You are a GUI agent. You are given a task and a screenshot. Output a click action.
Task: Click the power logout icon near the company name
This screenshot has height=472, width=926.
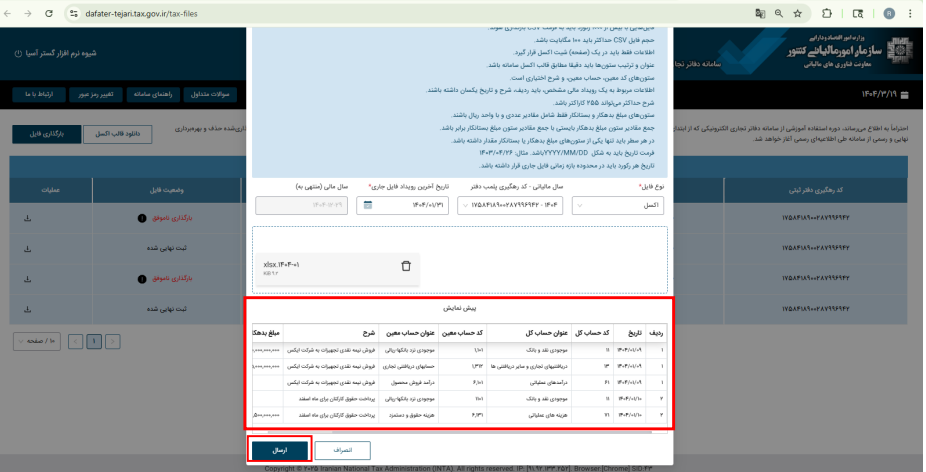pos(18,53)
